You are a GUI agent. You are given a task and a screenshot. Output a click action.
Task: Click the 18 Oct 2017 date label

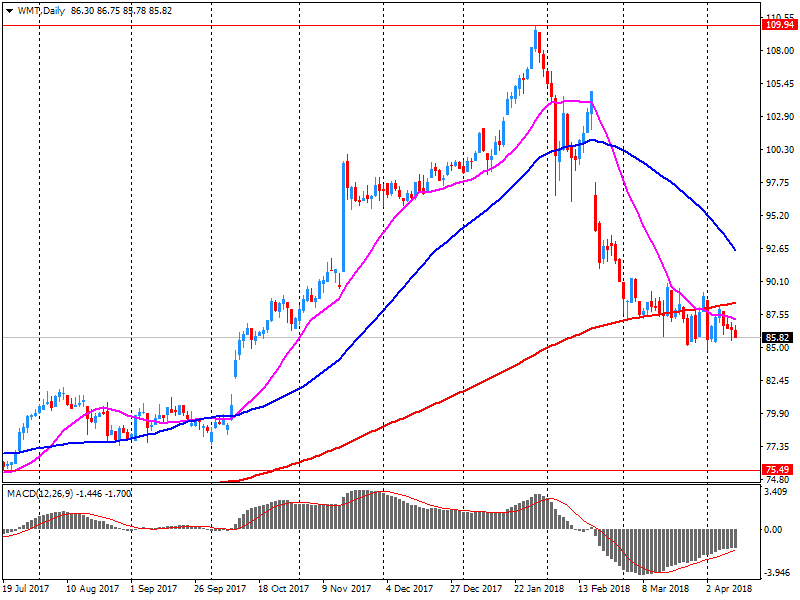[x=284, y=588]
